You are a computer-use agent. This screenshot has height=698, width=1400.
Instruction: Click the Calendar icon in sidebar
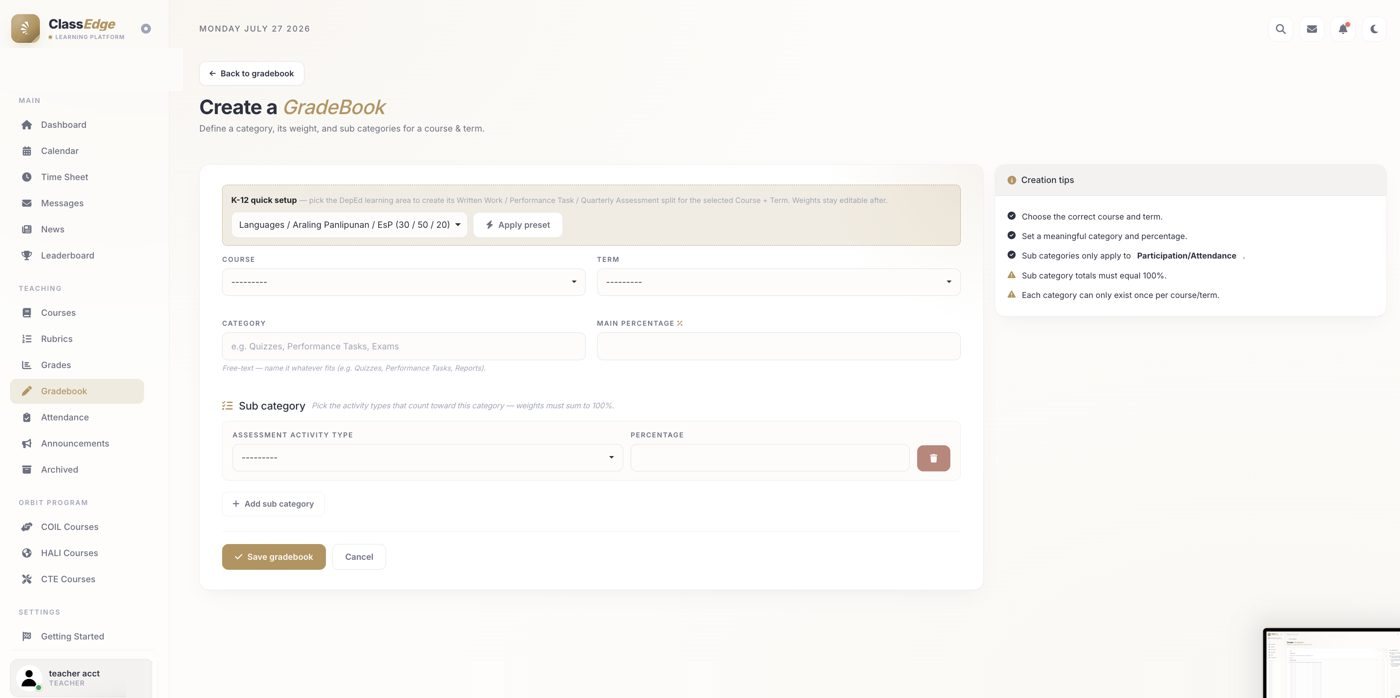click(27, 151)
